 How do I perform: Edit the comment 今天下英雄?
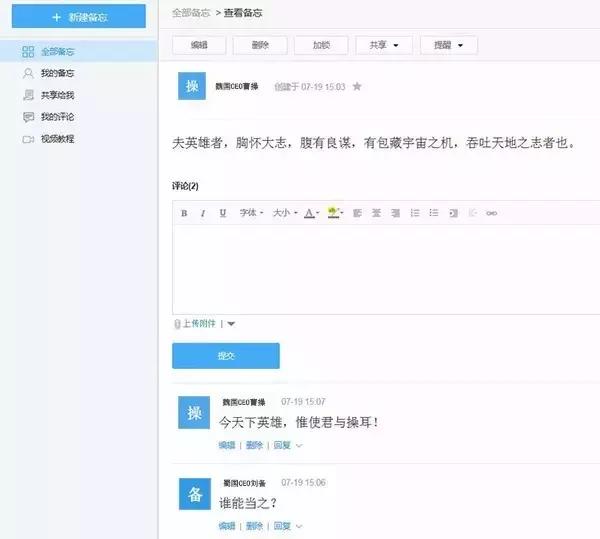pos(227,445)
